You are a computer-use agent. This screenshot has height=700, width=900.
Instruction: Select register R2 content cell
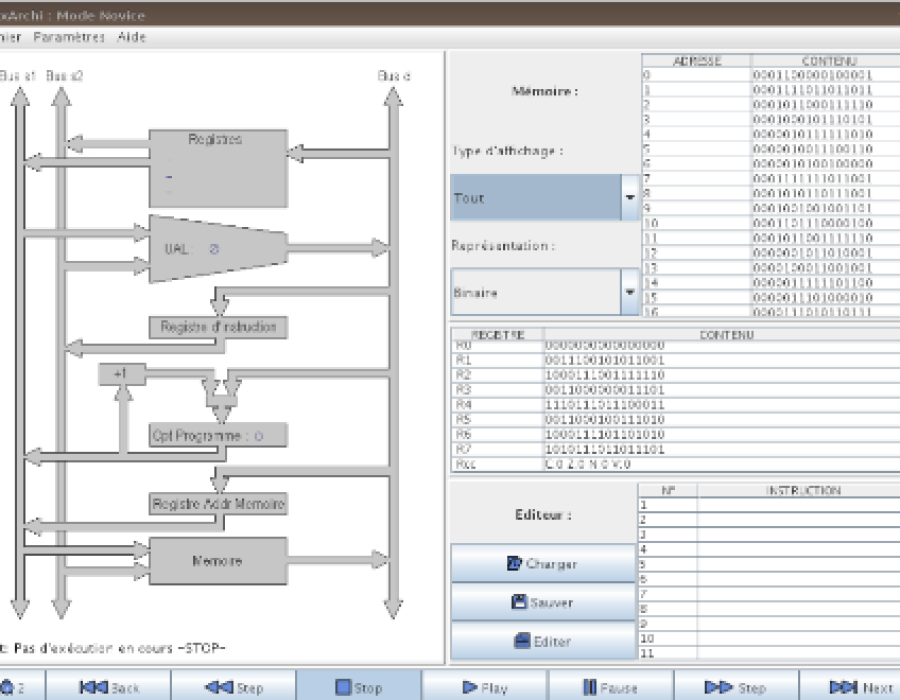pos(722,375)
